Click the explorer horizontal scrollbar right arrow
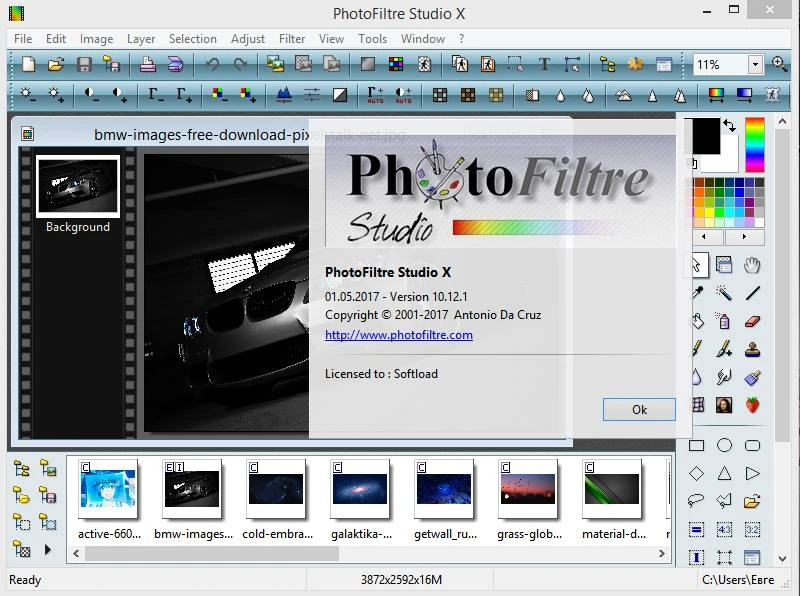Screen dimensions: 800x596 tap(662, 553)
